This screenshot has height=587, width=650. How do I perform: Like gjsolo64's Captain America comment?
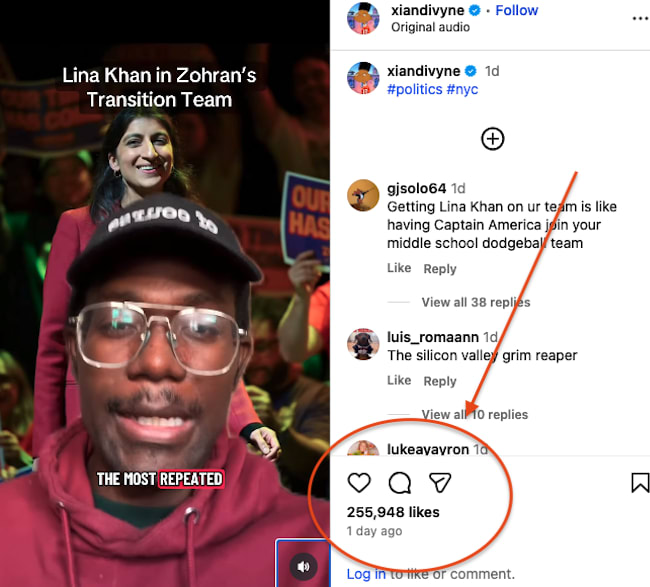(399, 268)
